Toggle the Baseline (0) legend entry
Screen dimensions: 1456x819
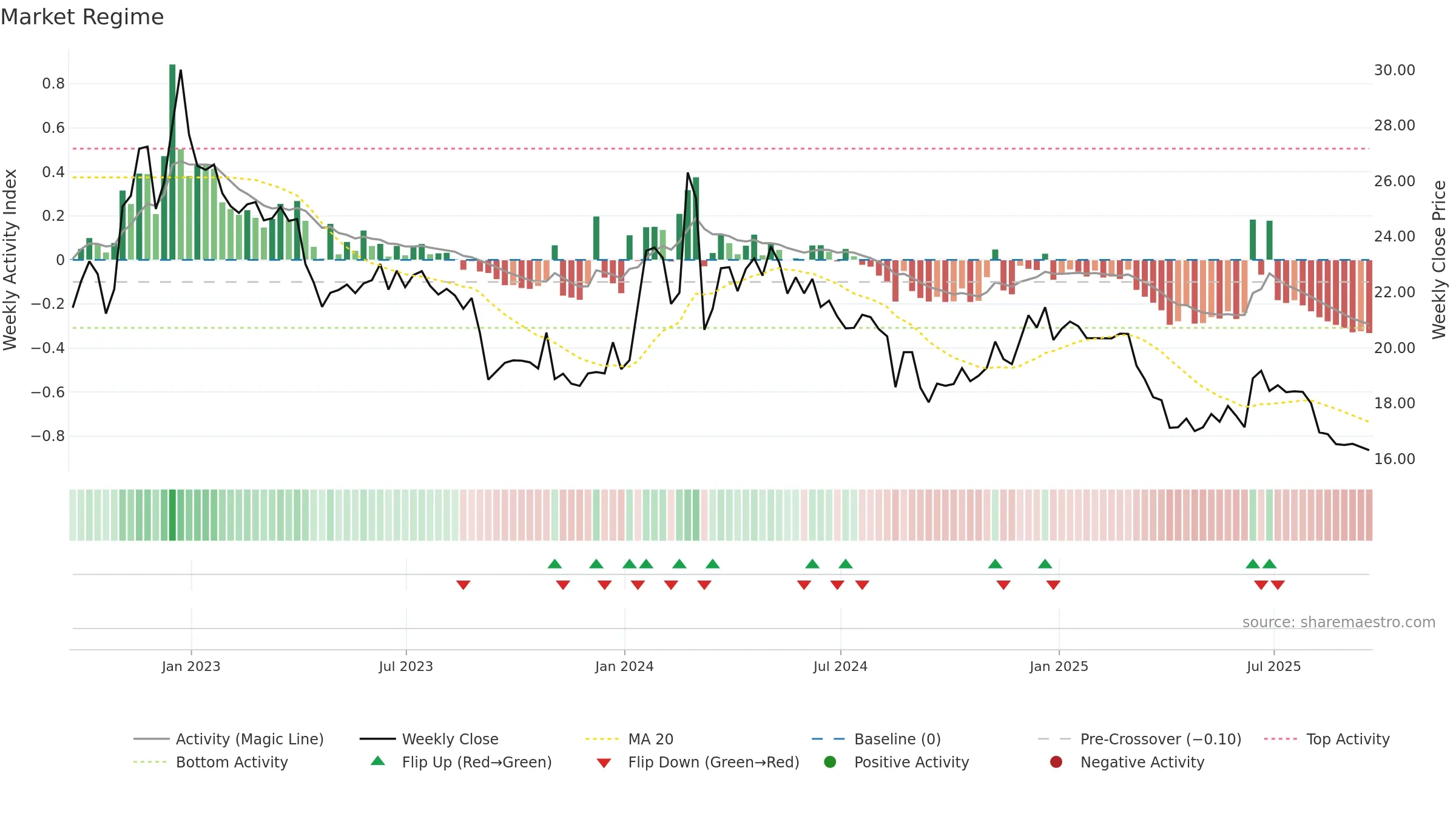[x=876, y=739]
